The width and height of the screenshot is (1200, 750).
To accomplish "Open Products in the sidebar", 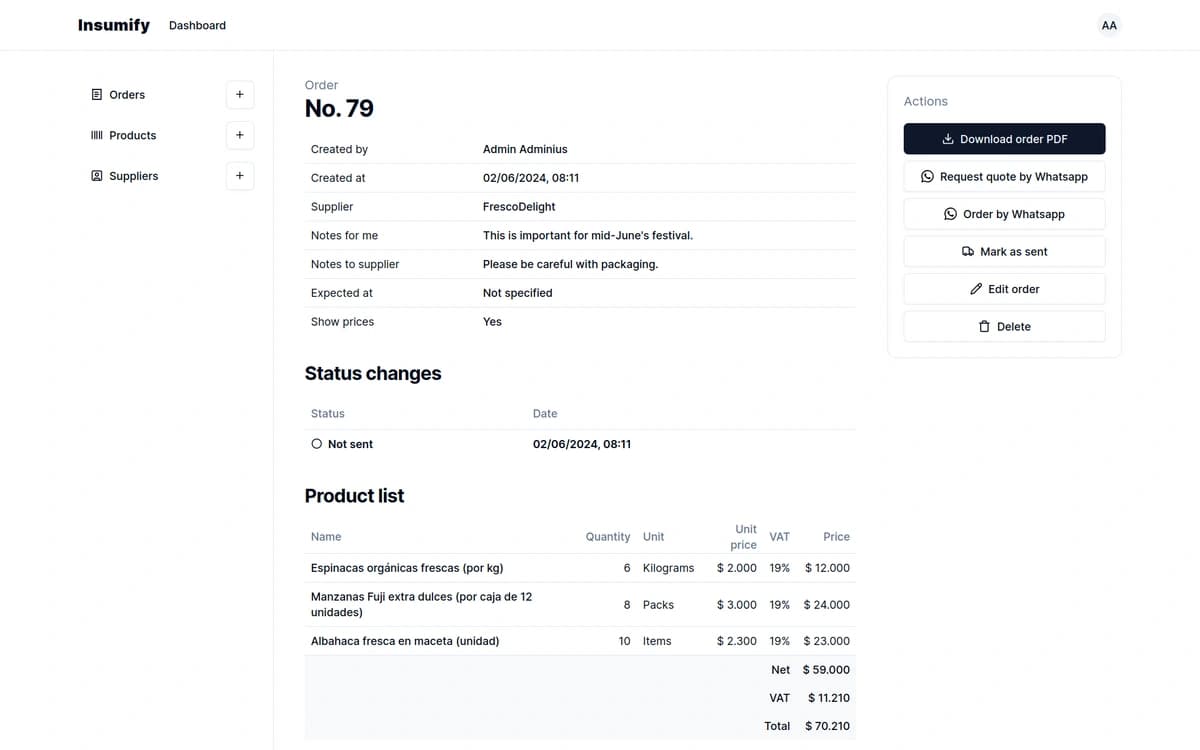I will tap(132, 135).
